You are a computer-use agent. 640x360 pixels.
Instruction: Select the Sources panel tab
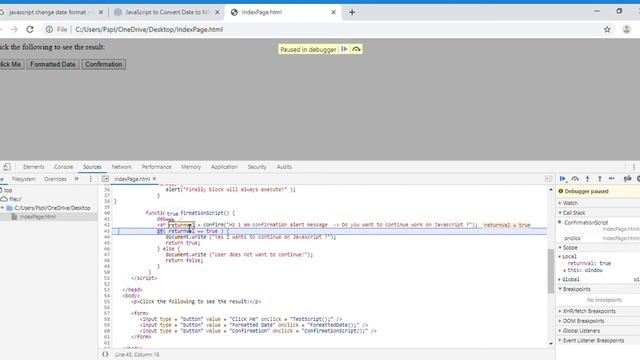[x=92, y=167]
